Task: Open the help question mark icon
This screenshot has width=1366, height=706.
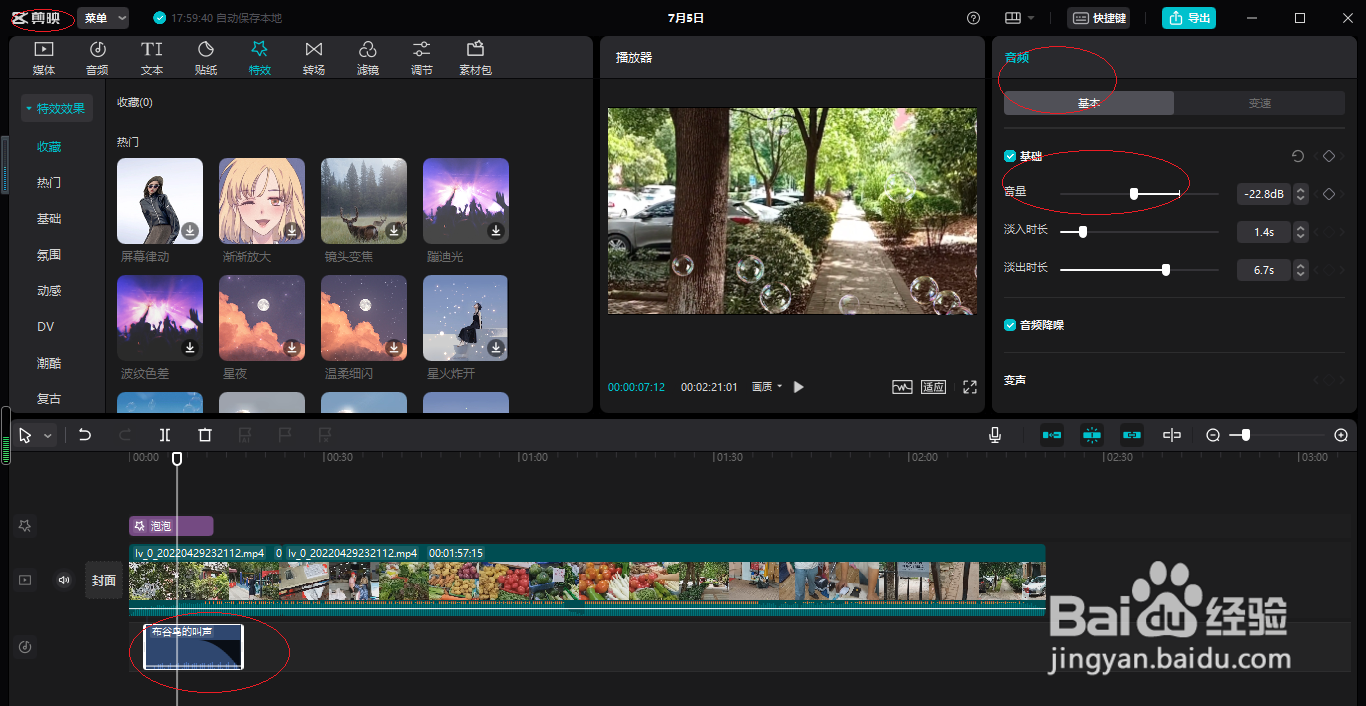Action: (973, 18)
